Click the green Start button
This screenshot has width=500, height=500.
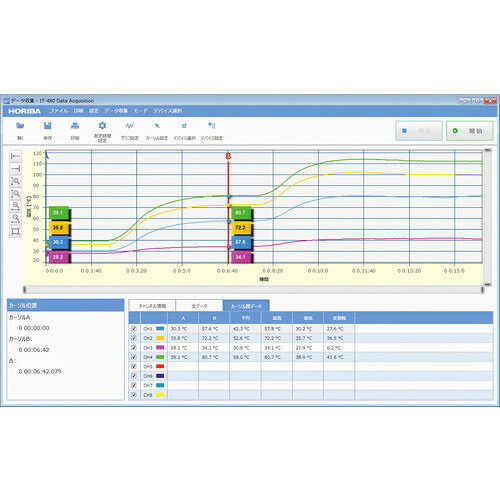pos(470,131)
